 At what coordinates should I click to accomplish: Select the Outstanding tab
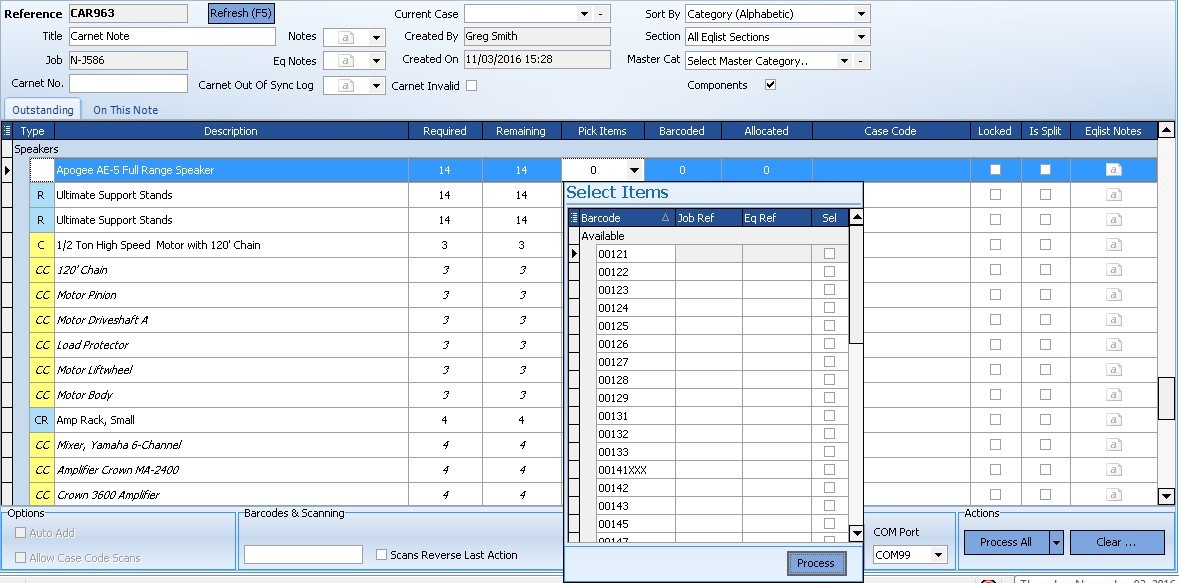click(43, 110)
